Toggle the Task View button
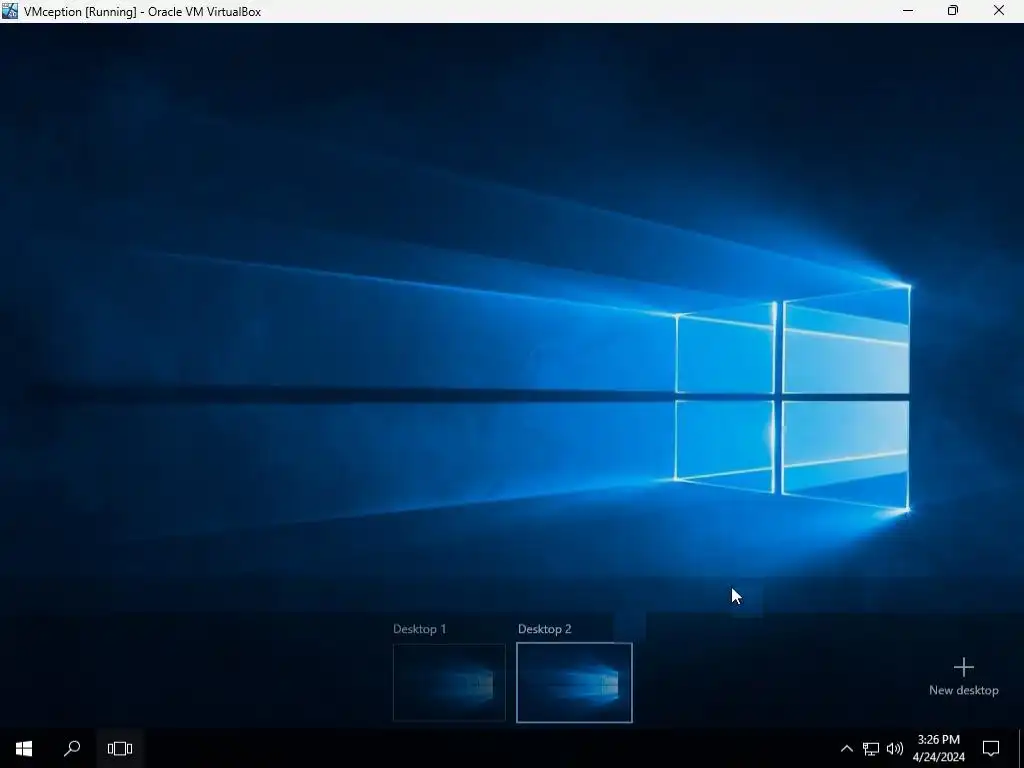This screenshot has height=768, width=1024. click(x=120, y=748)
